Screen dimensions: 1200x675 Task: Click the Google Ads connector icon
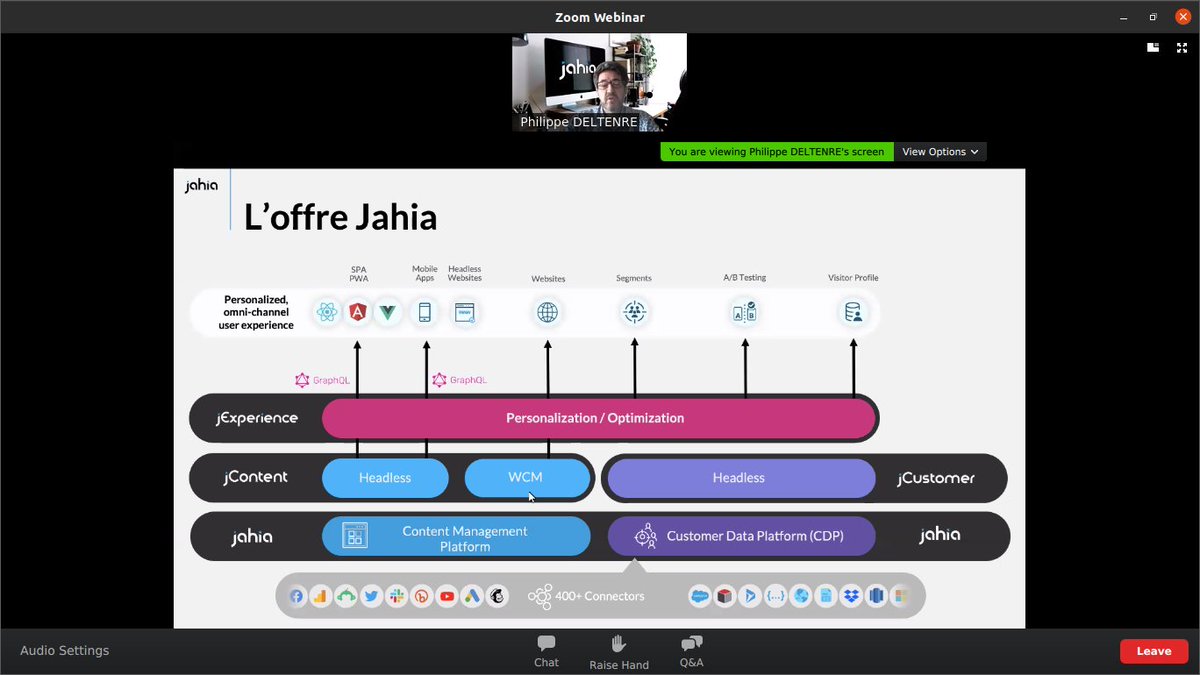click(x=472, y=597)
